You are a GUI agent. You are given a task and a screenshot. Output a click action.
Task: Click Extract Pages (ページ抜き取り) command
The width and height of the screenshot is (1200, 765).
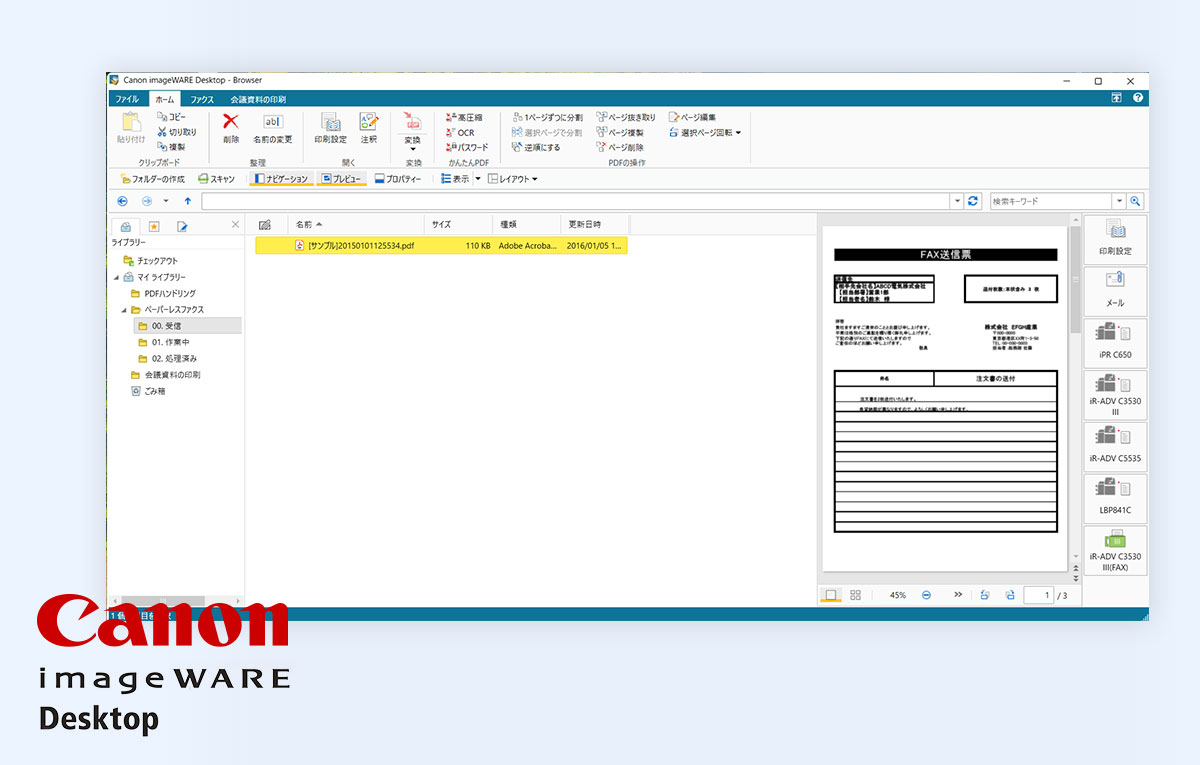pyautogui.click(x=626, y=117)
